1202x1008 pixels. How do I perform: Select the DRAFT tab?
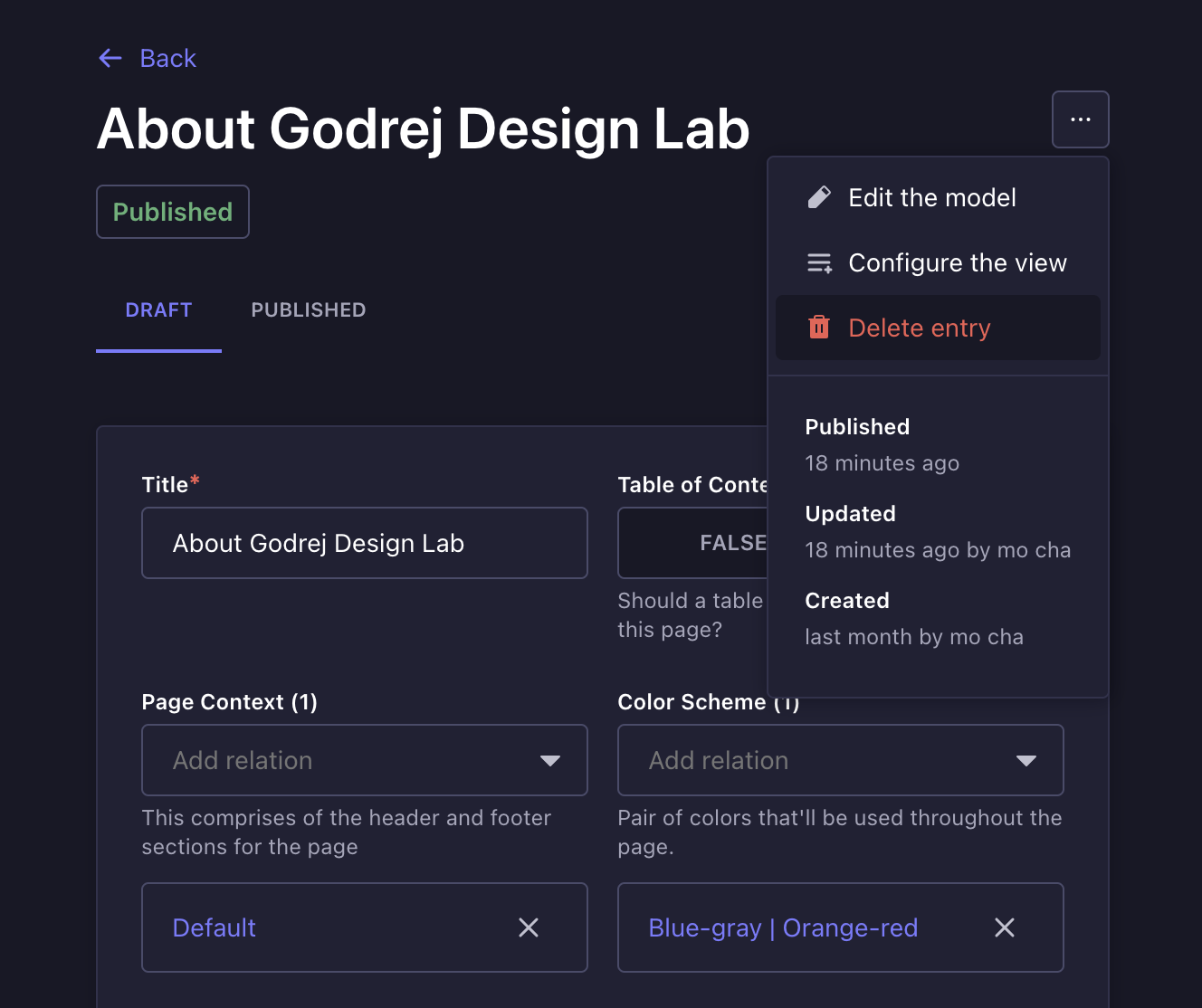coord(158,310)
